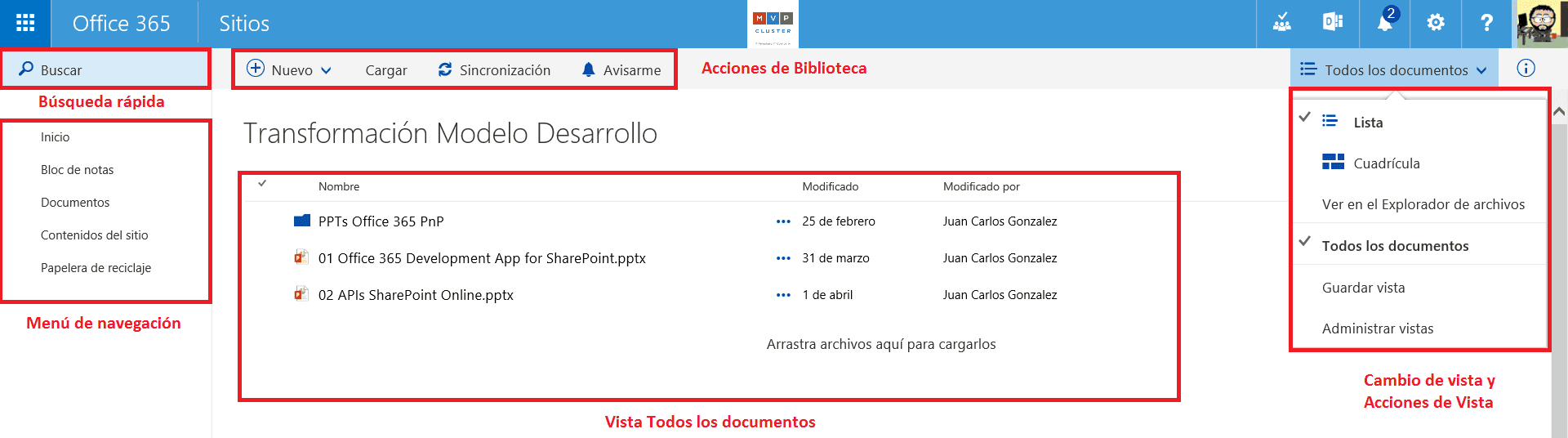Expand the Nuevo dropdown chevron
The width and height of the screenshot is (1568, 438).
326,70
